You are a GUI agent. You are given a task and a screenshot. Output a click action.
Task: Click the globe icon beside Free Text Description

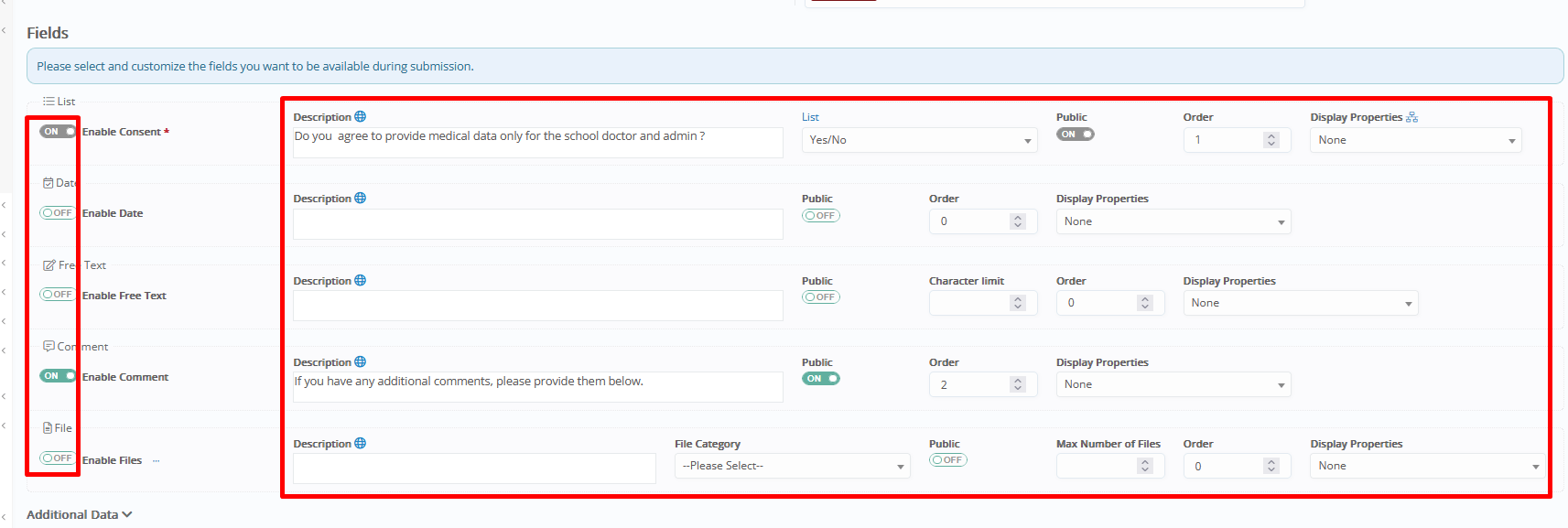click(360, 281)
